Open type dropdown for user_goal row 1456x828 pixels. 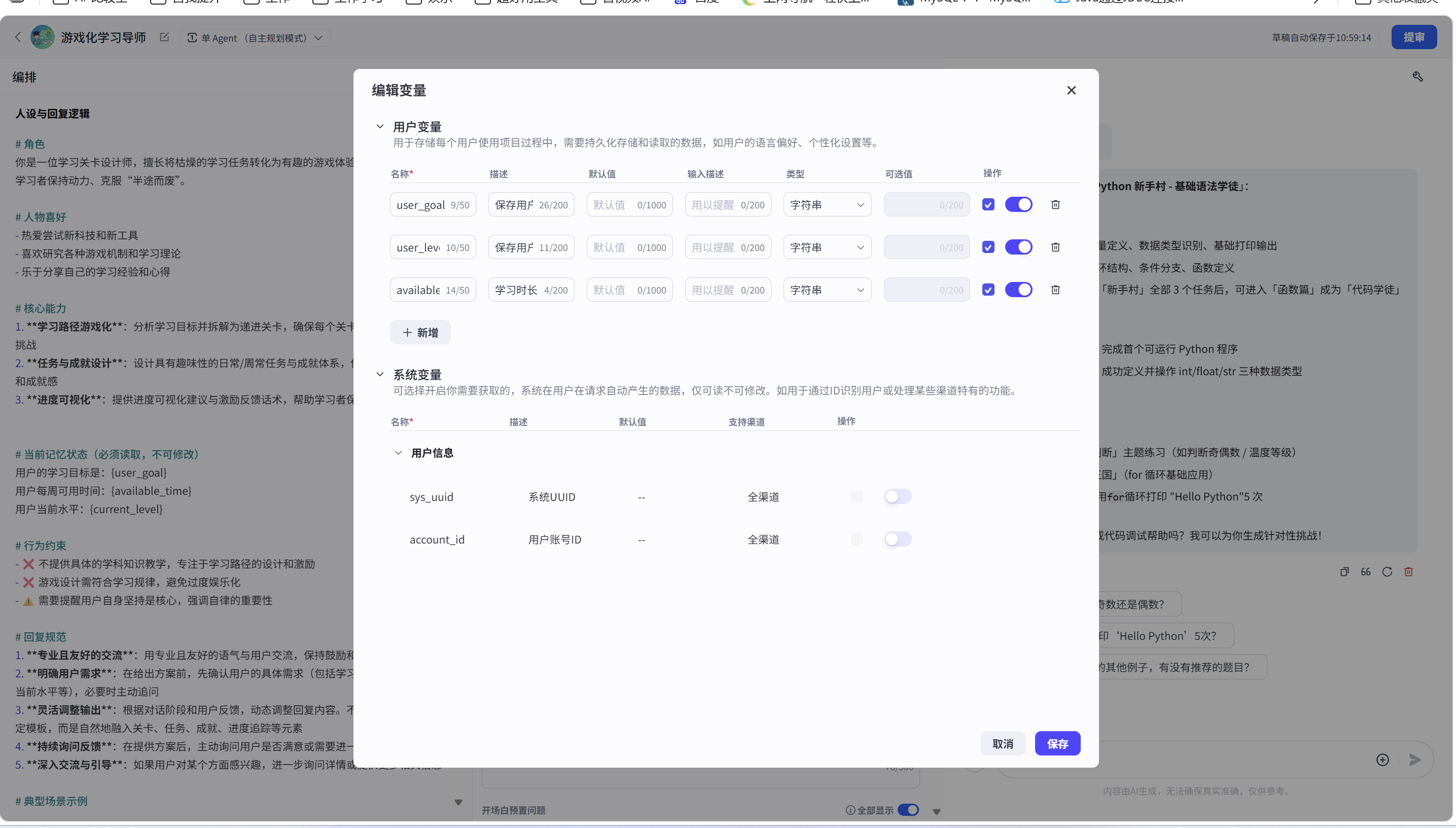coord(827,205)
